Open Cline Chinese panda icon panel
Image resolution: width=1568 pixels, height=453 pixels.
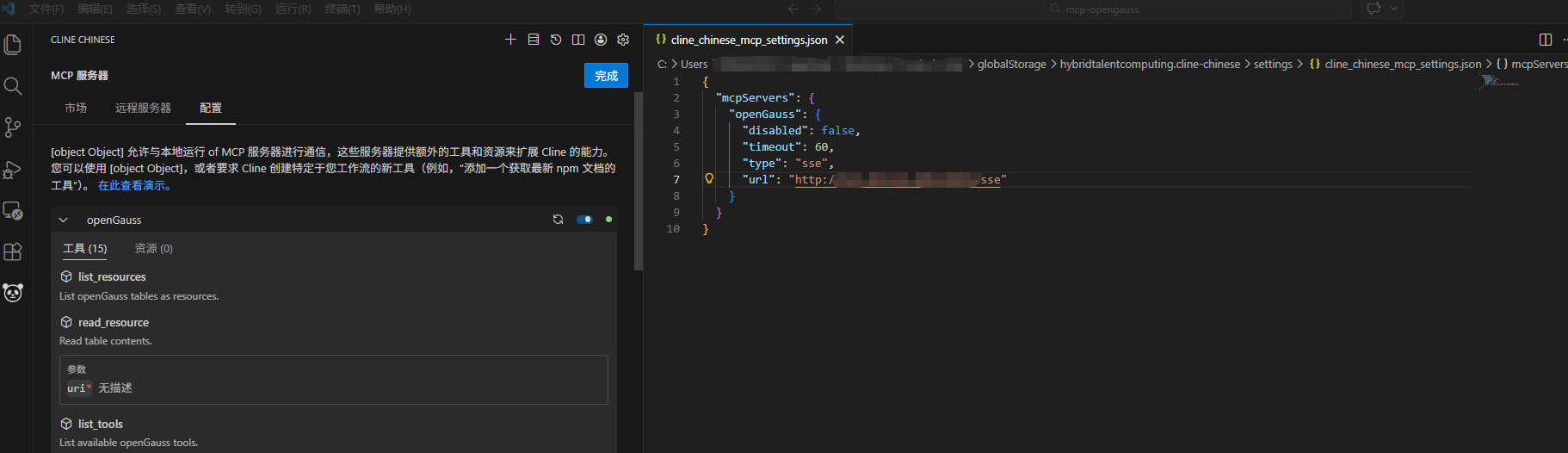pos(13,293)
